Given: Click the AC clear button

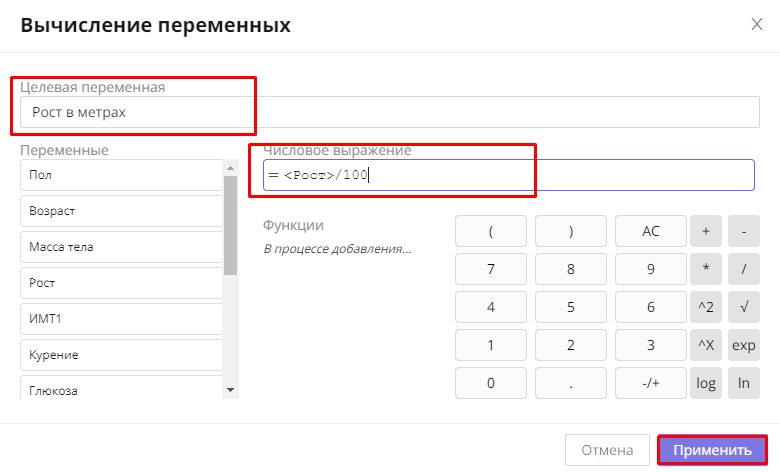Looking at the screenshot, I should [x=650, y=231].
